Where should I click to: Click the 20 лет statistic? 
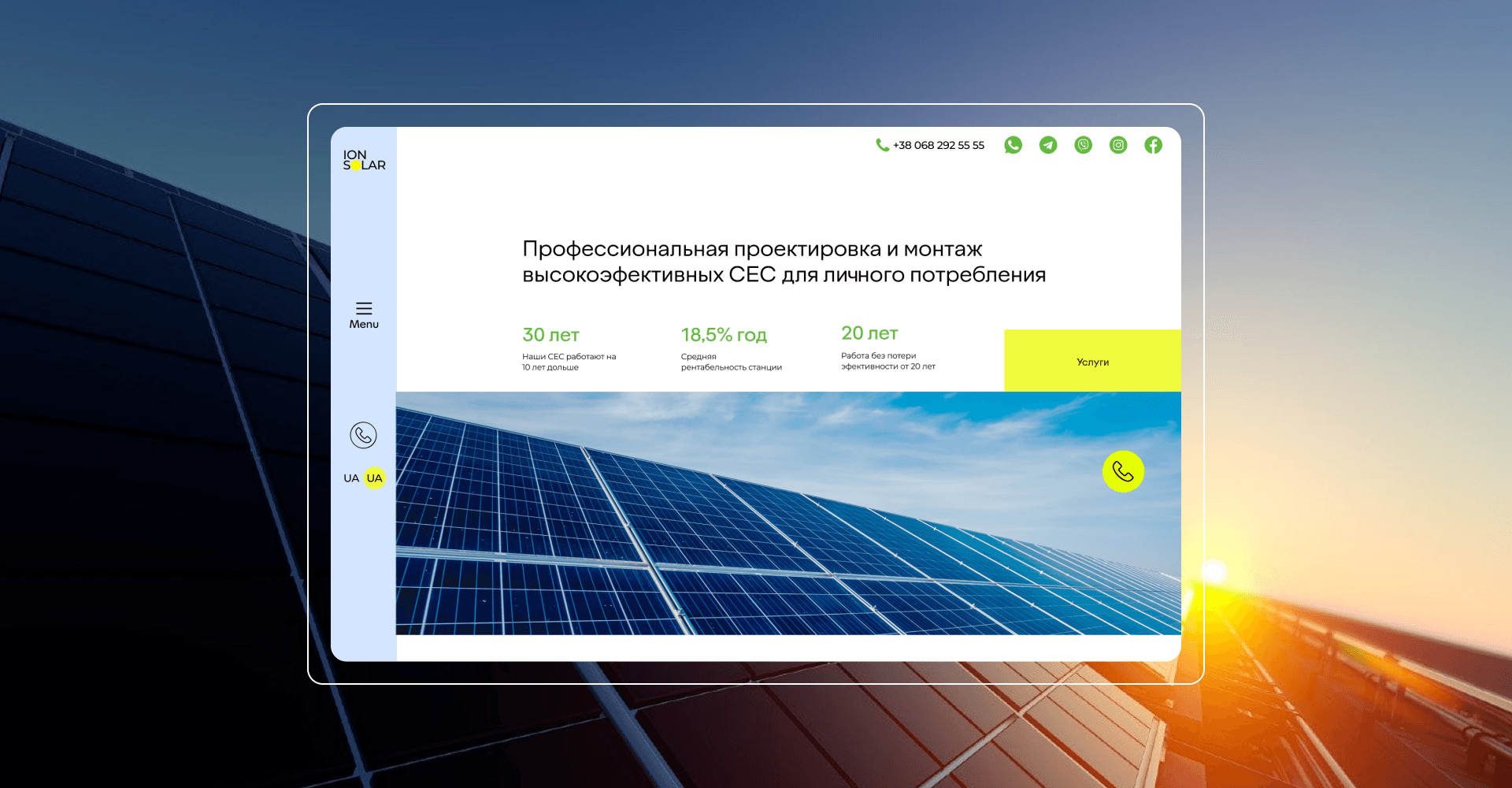pos(869,333)
